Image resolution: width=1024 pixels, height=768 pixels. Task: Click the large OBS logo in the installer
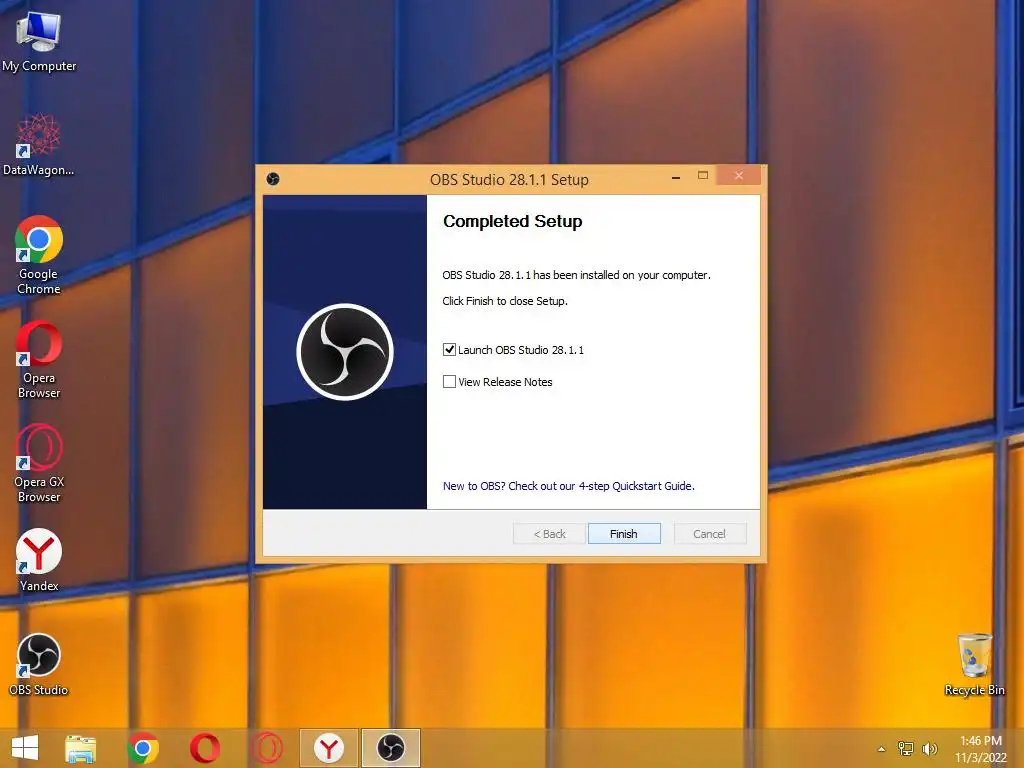tap(345, 351)
